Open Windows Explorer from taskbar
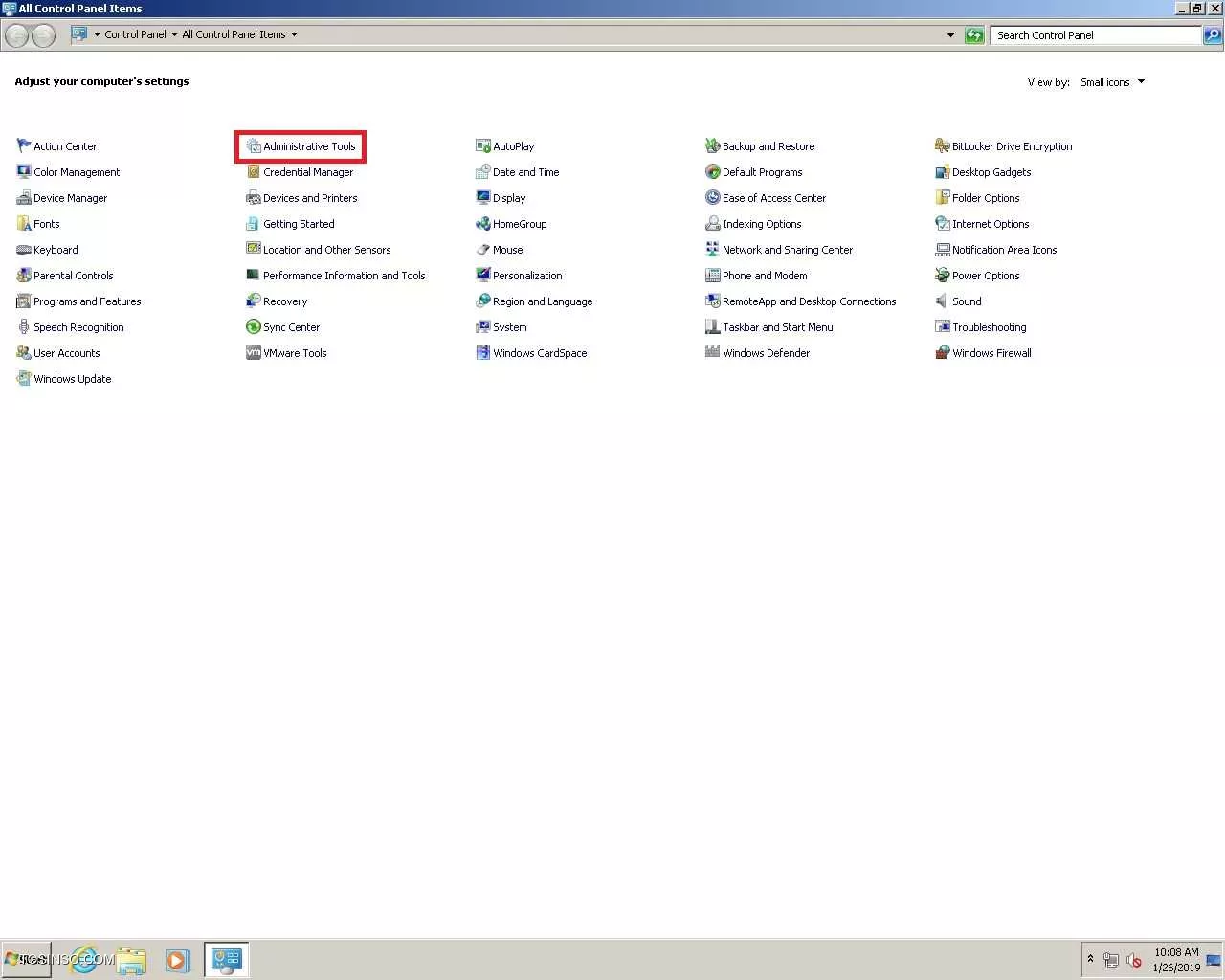This screenshot has width=1225, height=980. (132, 960)
